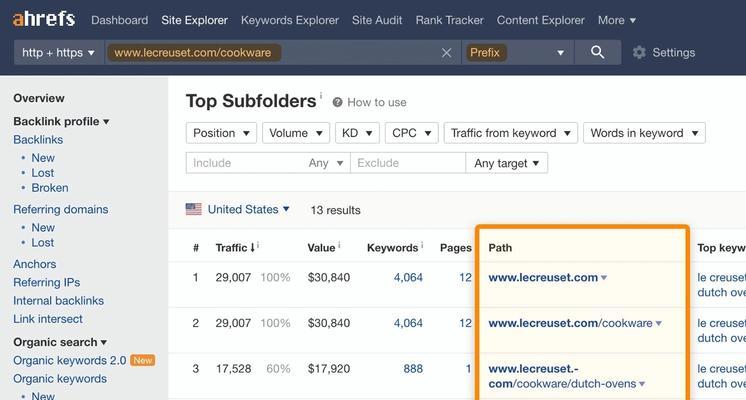This screenshot has width=746, height=400.
Task: Open Content Explorer
Action: click(540, 20)
